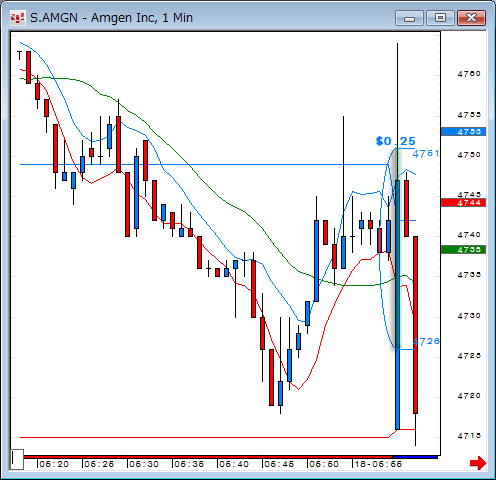This screenshot has height=480, width=496.
Task: Click the 4726 lower band label
Action: point(426,341)
